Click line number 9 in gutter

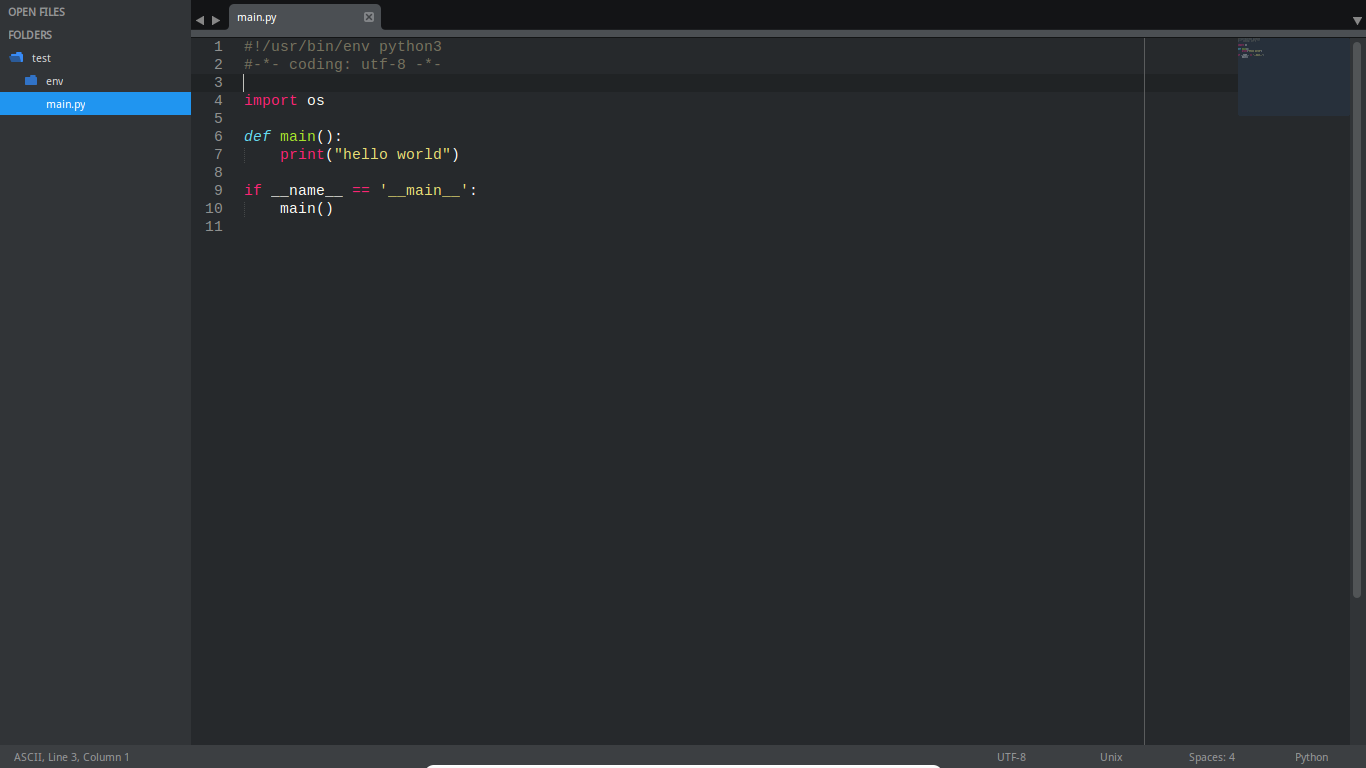click(218, 191)
